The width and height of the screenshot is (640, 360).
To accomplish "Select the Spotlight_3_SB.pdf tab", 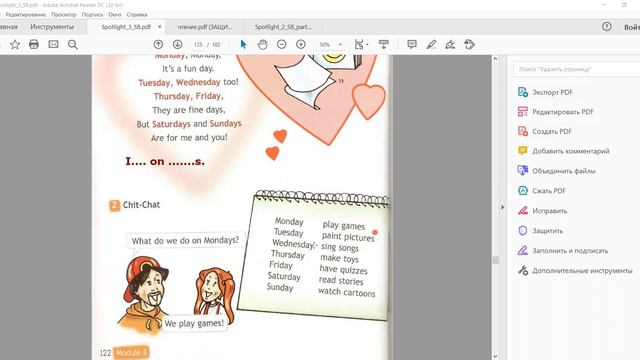I will pyautogui.click(x=126, y=27).
